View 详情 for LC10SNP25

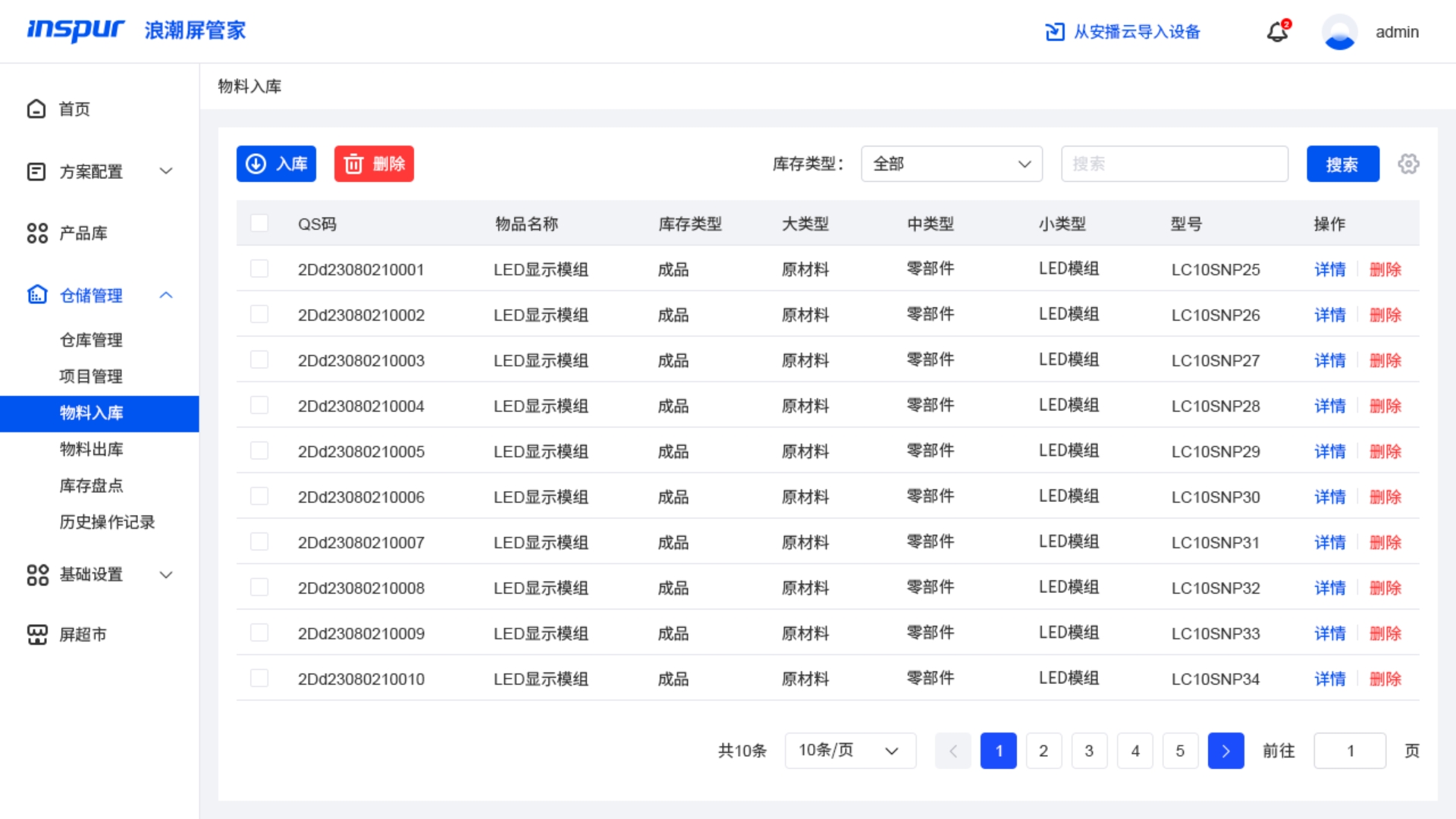tap(1329, 269)
